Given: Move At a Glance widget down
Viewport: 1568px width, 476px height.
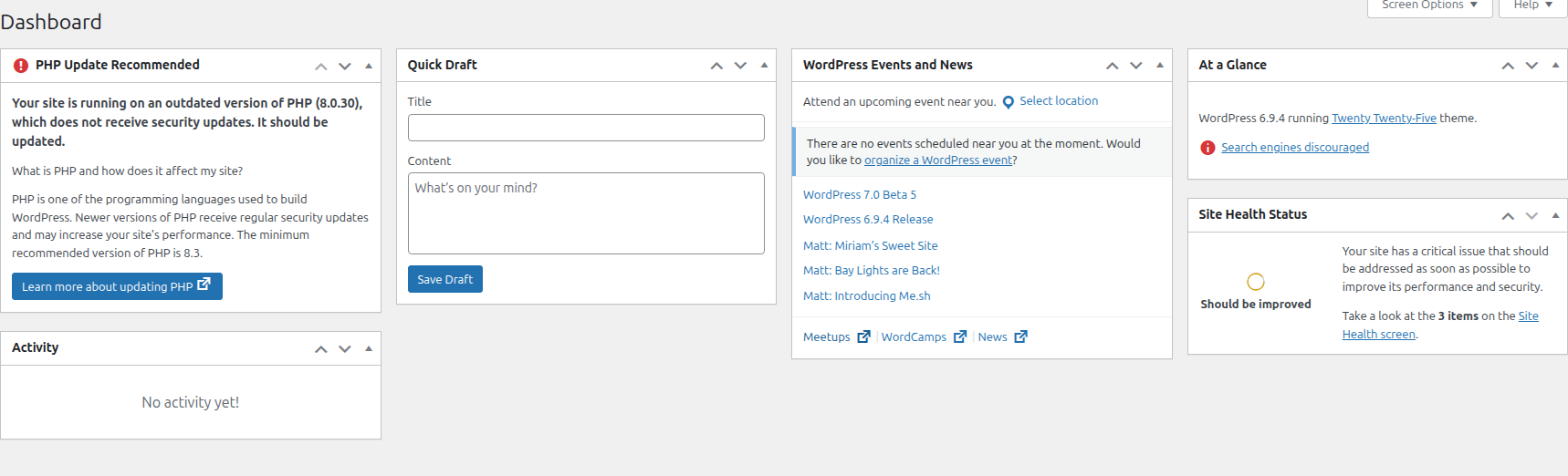Looking at the screenshot, I should (1531, 66).
